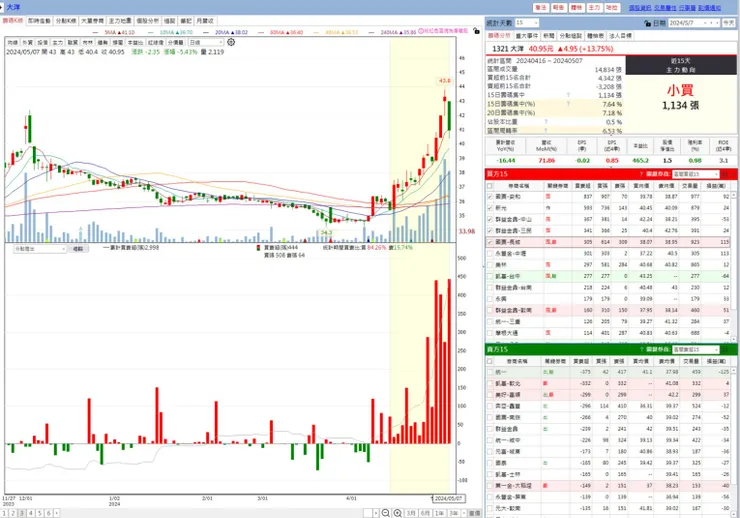This screenshot has height=518, width=740.
Task: Click the 體檢 button at top
Action: pos(576,8)
